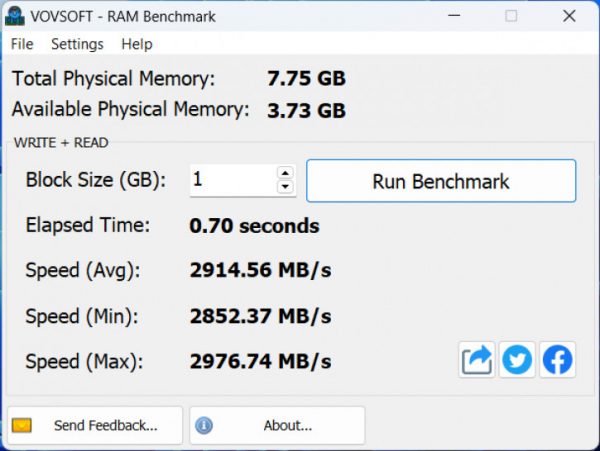Share benchmark results using the share arrow icon
Viewport: 600px width, 451px height.
(x=477, y=360)
